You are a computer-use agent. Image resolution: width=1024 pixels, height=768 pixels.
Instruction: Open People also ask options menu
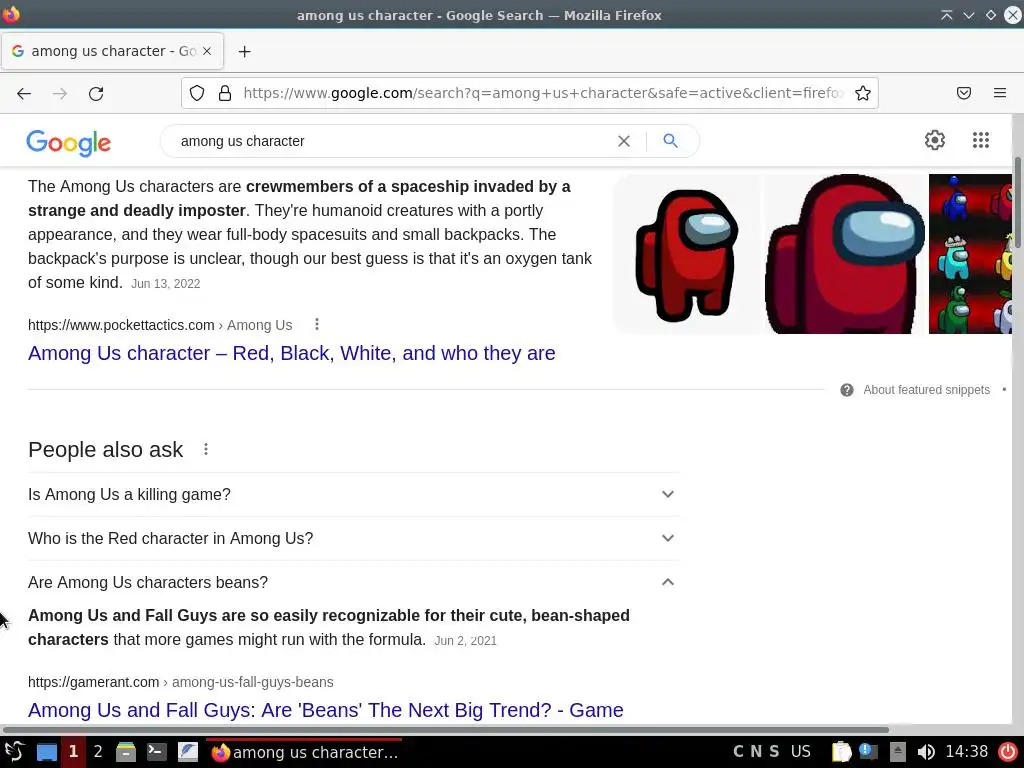(x=206, y=449)
